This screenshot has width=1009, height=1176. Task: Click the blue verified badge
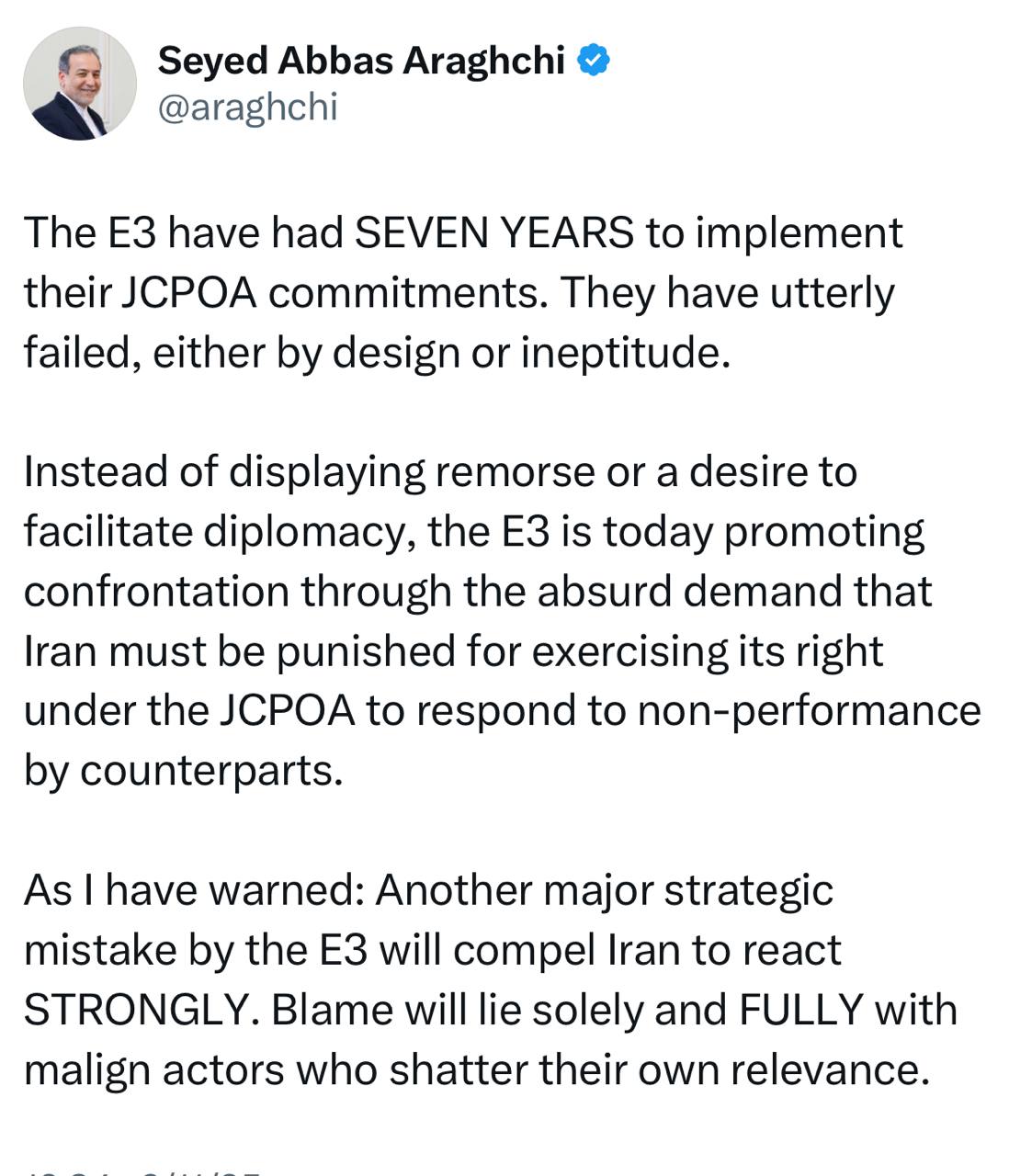point(594,61)
